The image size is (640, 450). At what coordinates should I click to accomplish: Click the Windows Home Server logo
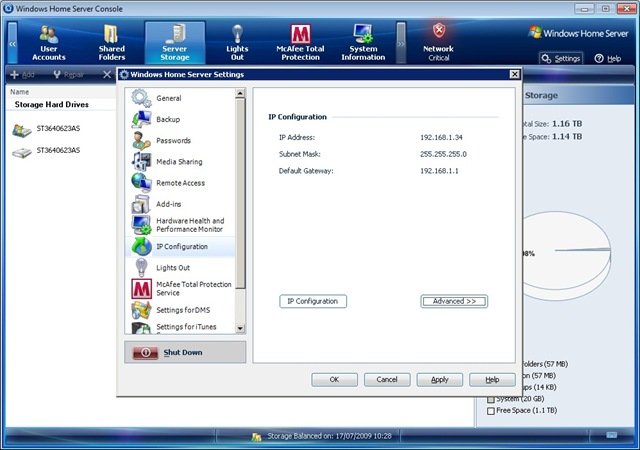[578, 33]
